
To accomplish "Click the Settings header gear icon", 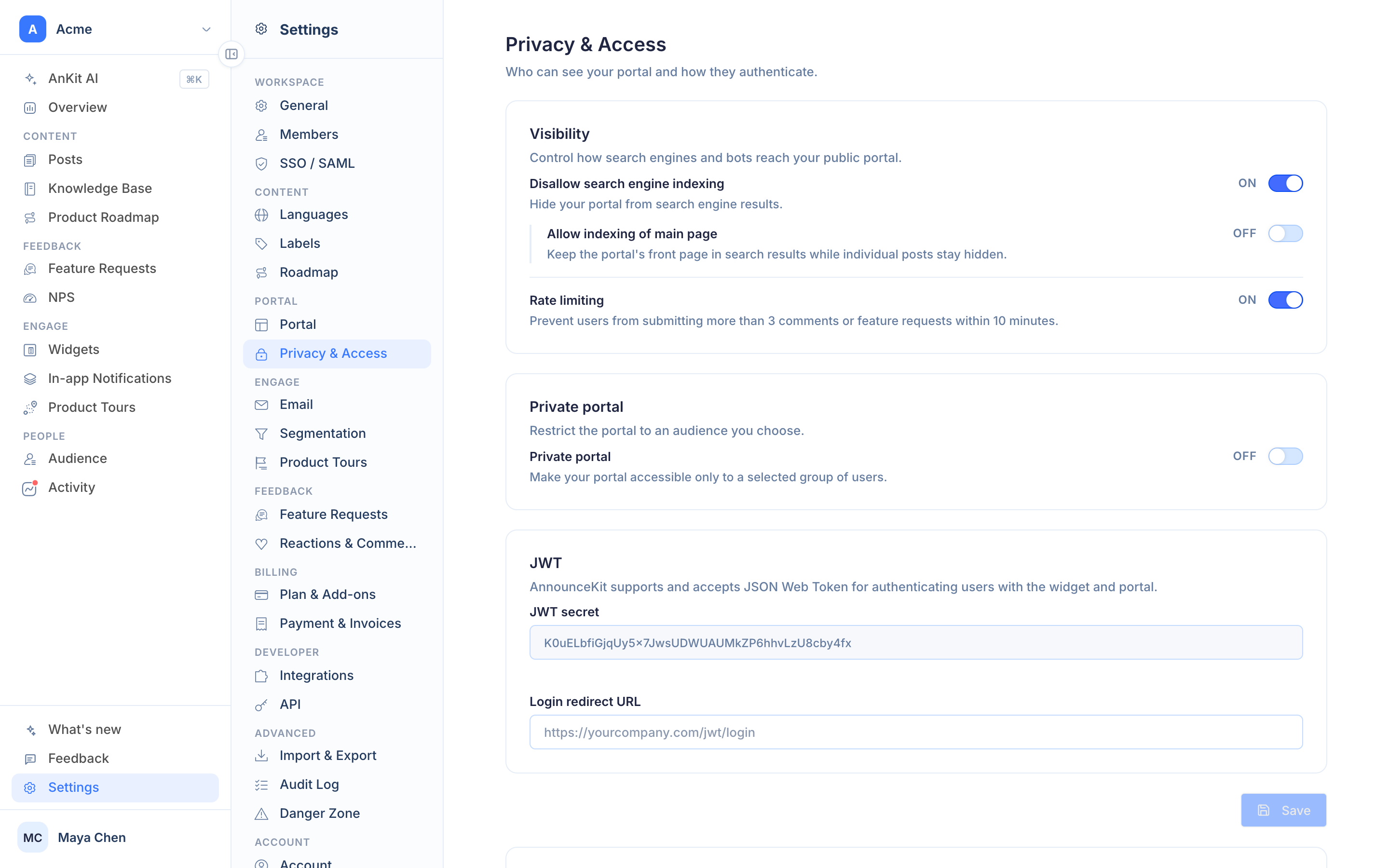I will point(262,29).
